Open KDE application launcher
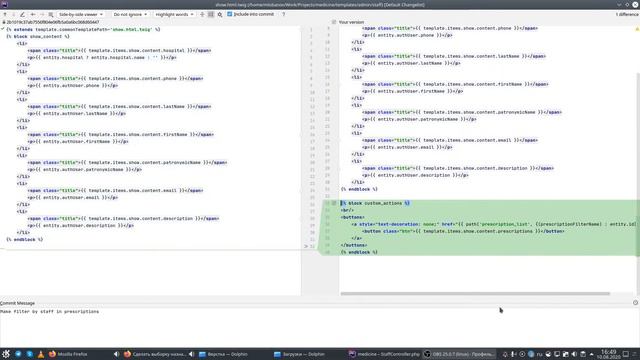640x360 pixels. tap(6, 354)
